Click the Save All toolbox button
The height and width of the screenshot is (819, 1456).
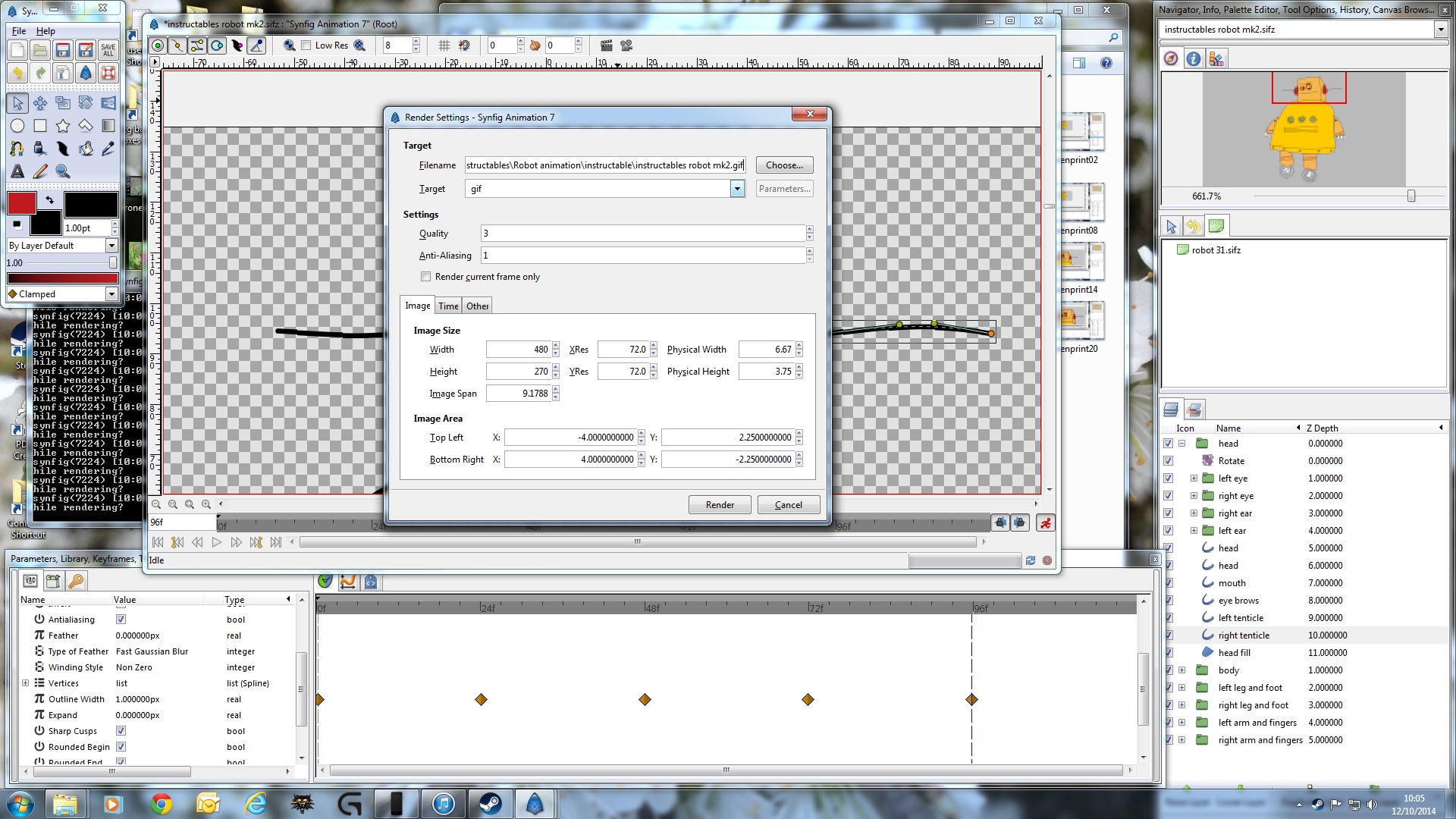click(x=108, y=50)
